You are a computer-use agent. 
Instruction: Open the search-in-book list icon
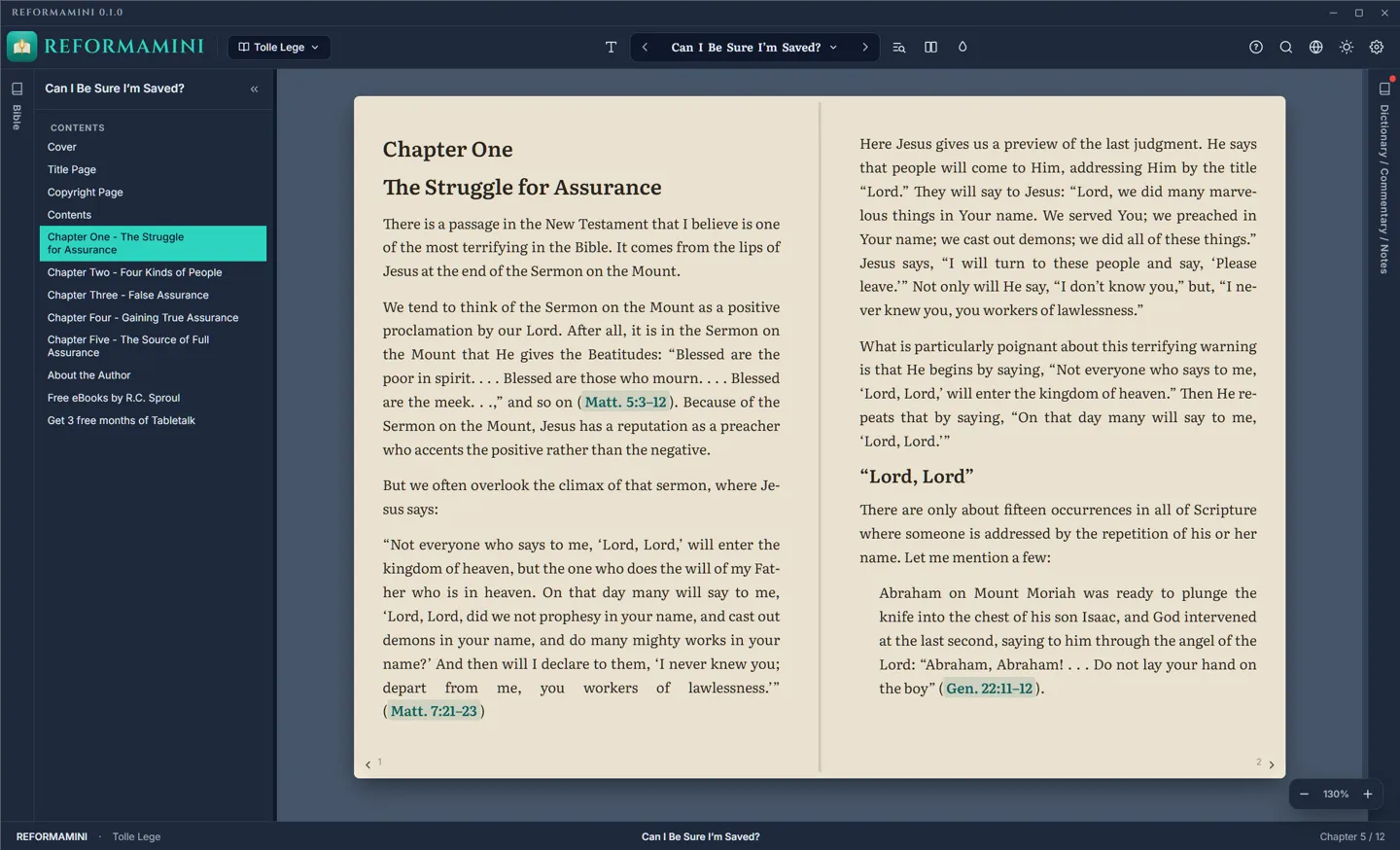pyautogui.click(x=899, y=47)
